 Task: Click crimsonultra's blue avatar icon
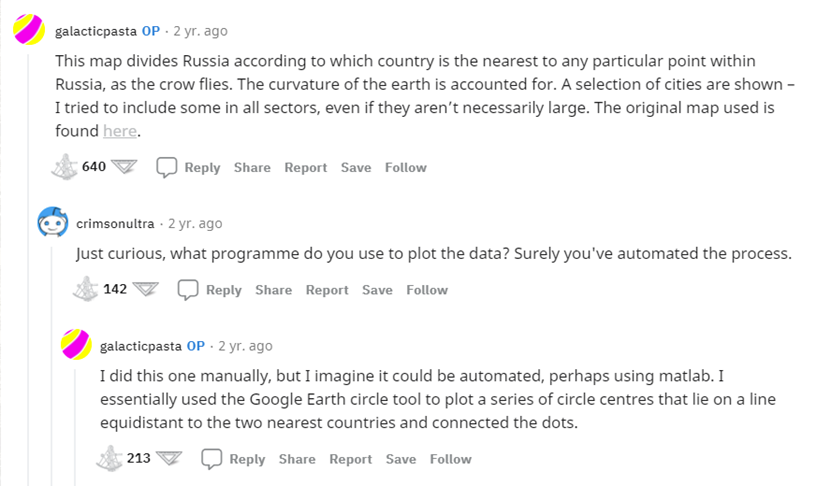click(52, 223)
